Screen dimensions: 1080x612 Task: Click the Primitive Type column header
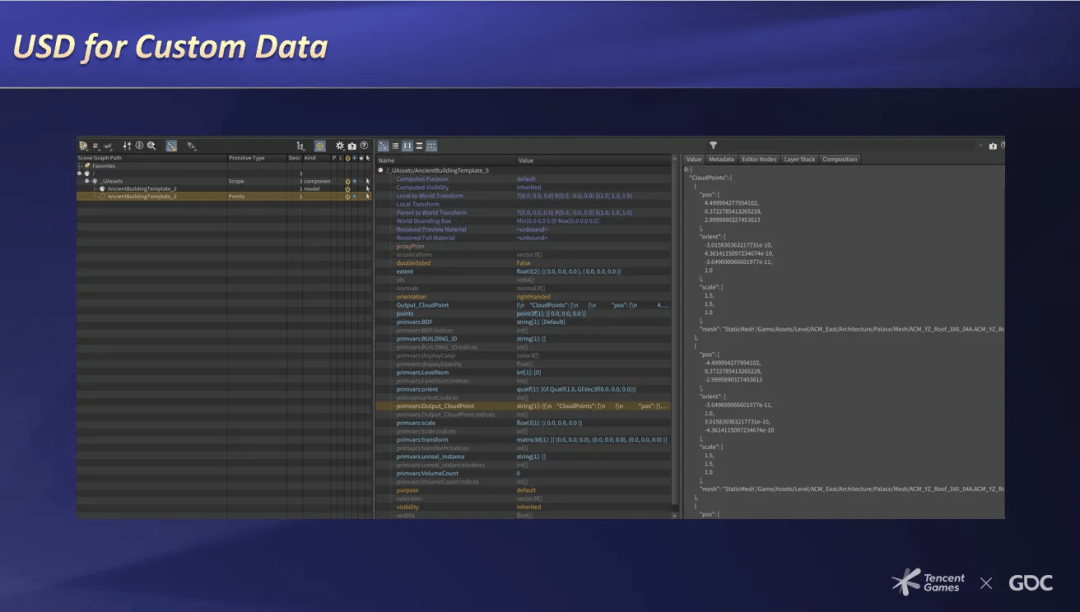pyautogui.click(x=247, y=158)
